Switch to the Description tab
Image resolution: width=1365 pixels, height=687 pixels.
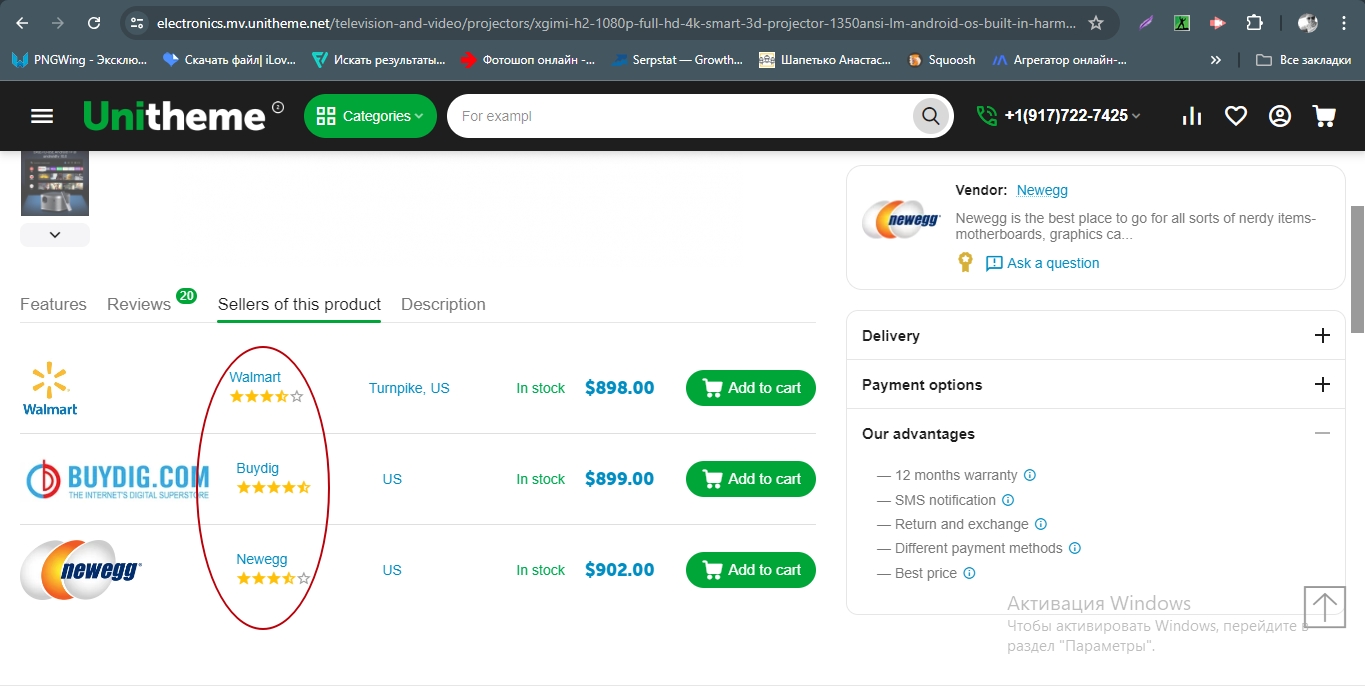(443, 305)
